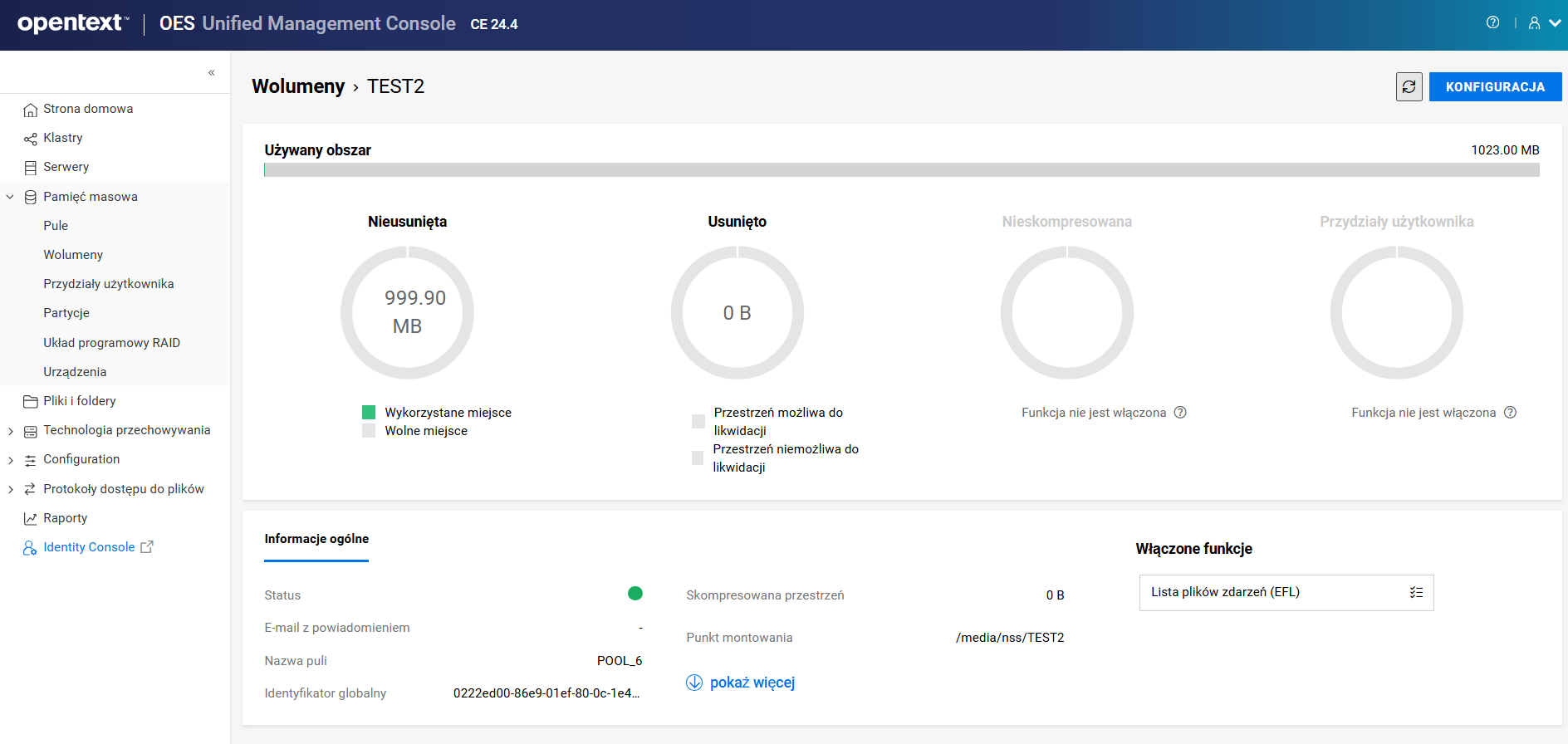Click the Strona domowa home icon
Image resolution: width=1568 pixels, height=744 pixels.
pyautogui.click(x=31, y=110)
